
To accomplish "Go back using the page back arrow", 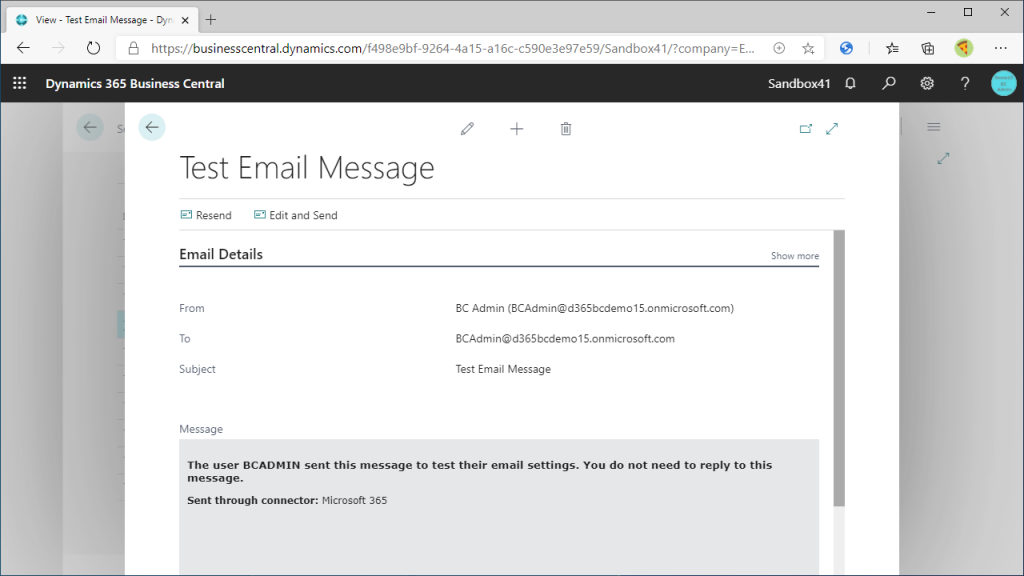I will pos(152,127).
